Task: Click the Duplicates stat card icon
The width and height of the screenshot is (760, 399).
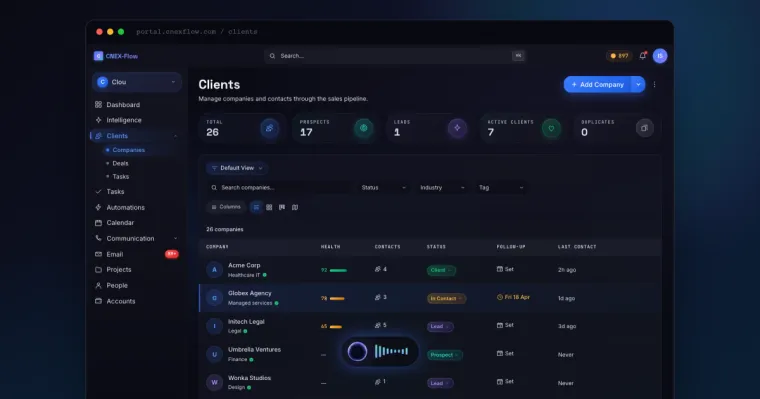Action: (645, 128)
